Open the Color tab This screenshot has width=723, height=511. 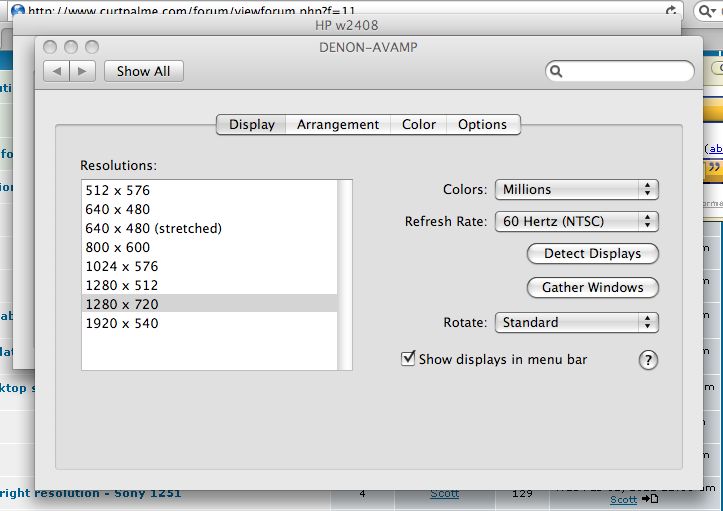(418, 125)
